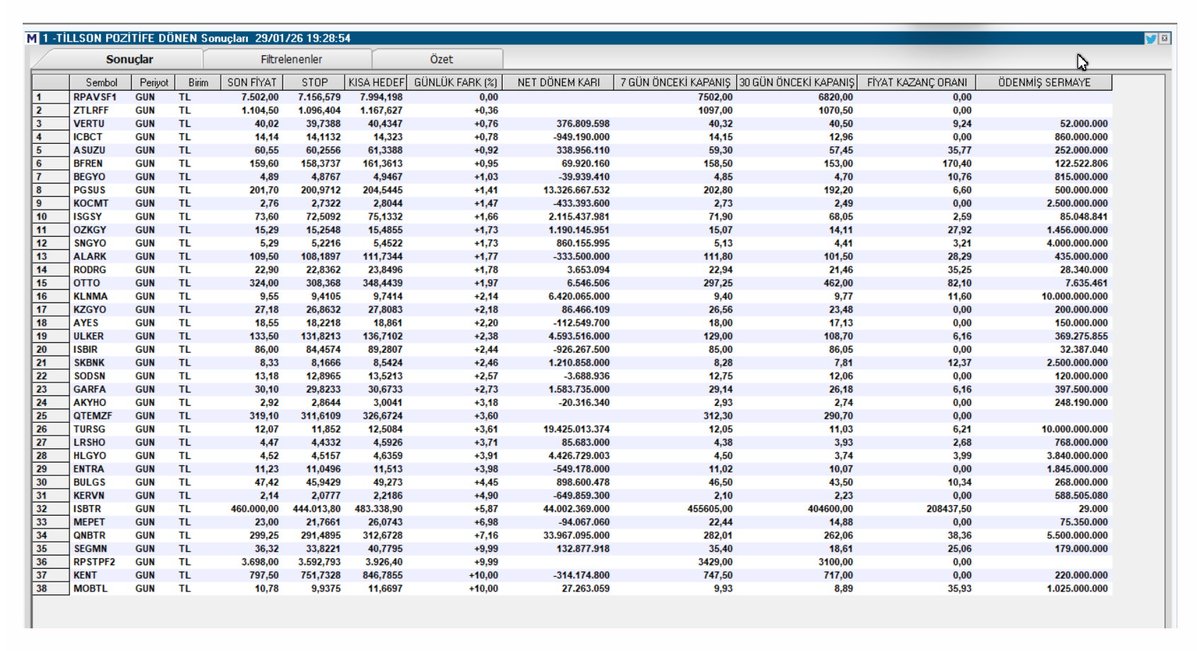Sort by 30 GÜN ÖNCEKİ KAPANIŞ header

pos(797,82)
